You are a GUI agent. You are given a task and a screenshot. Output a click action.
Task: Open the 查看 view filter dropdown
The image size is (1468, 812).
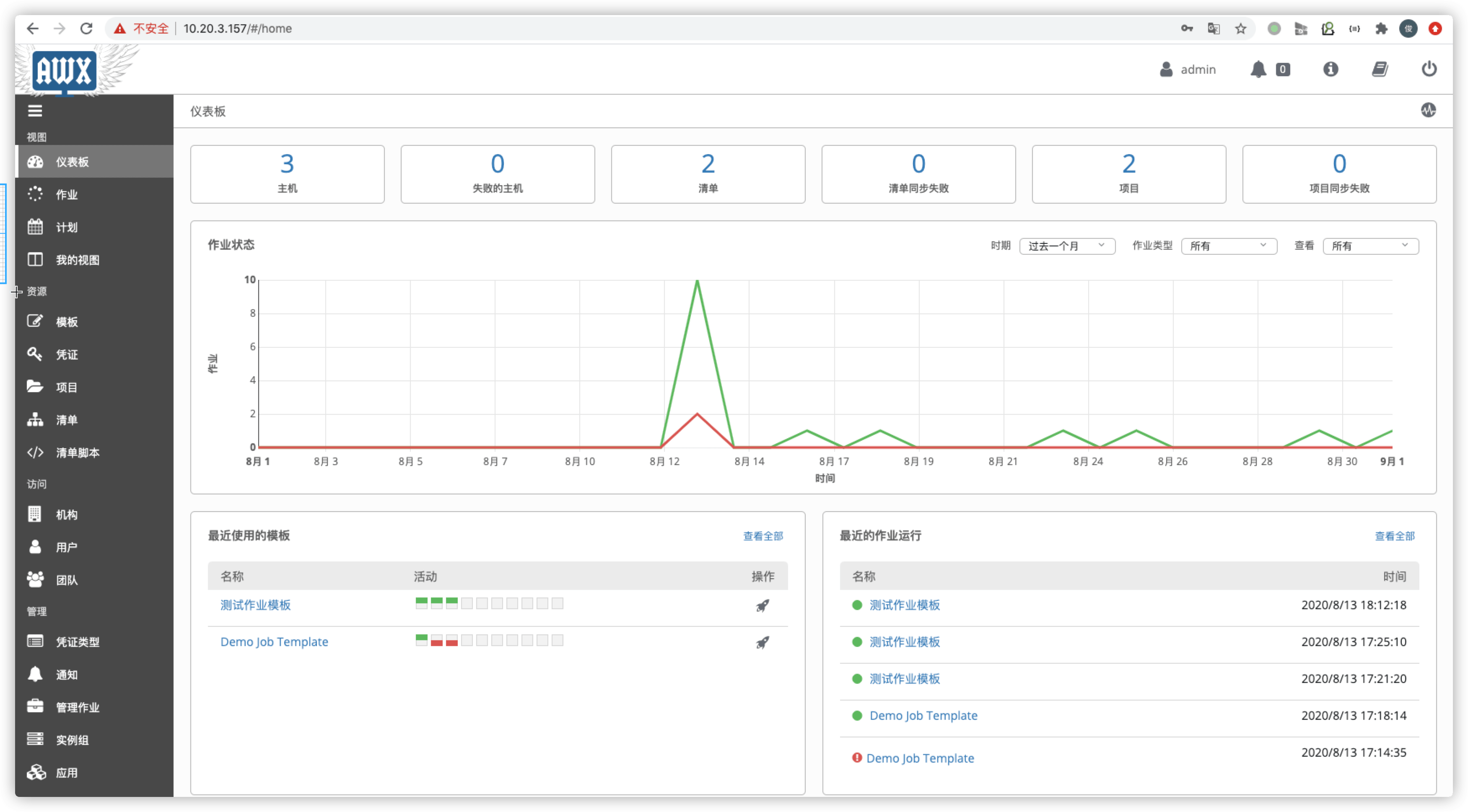[x=1371, y=246]
